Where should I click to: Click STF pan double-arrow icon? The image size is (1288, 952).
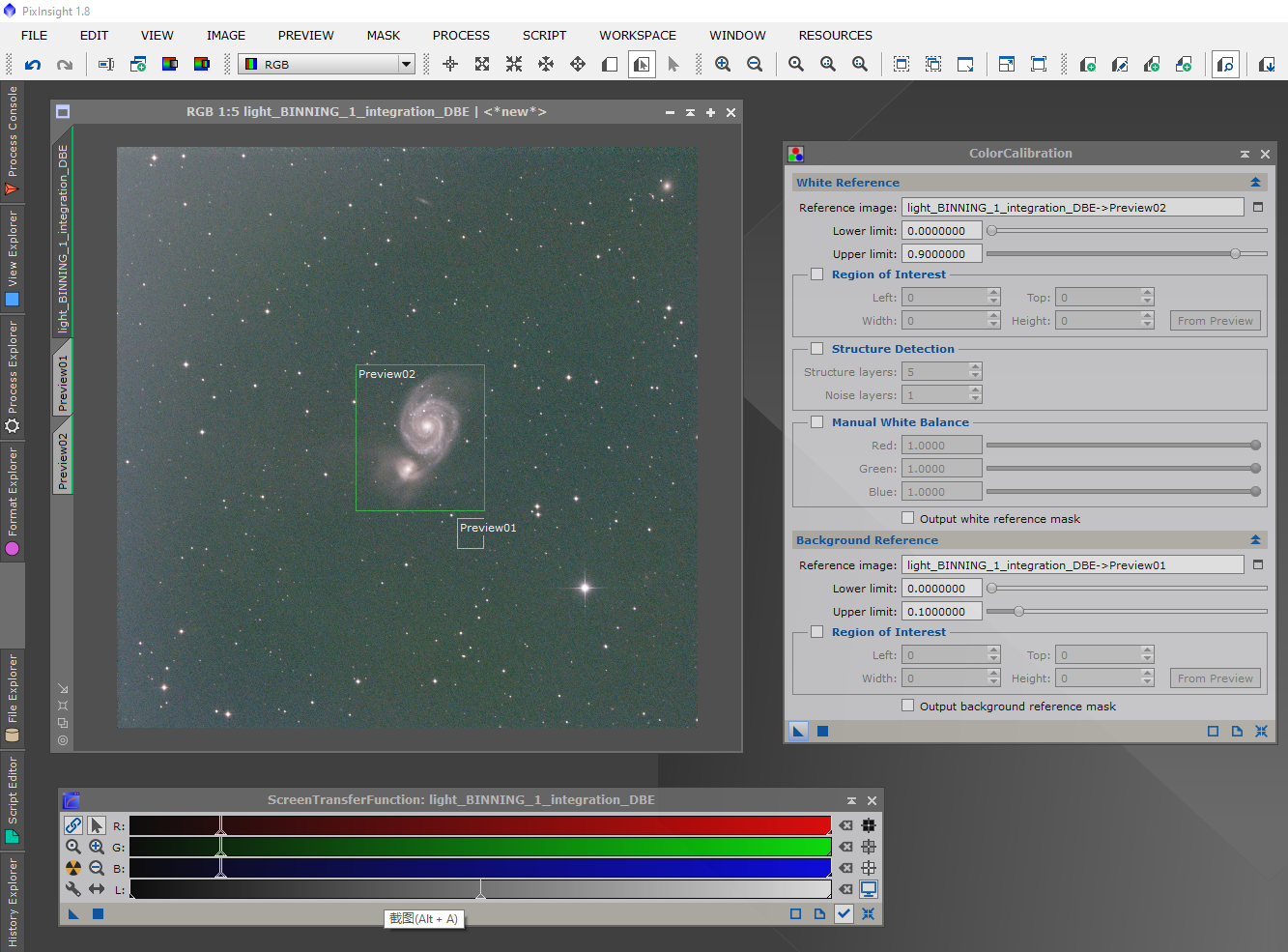(97, 889)
